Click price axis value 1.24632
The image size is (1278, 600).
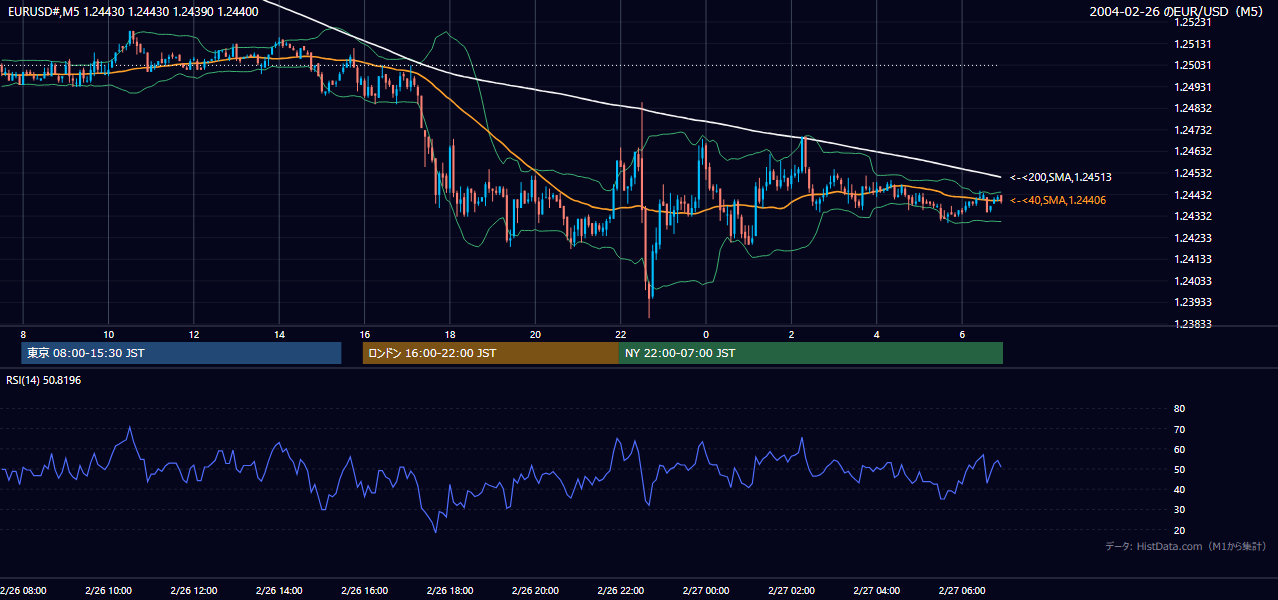1193,151
